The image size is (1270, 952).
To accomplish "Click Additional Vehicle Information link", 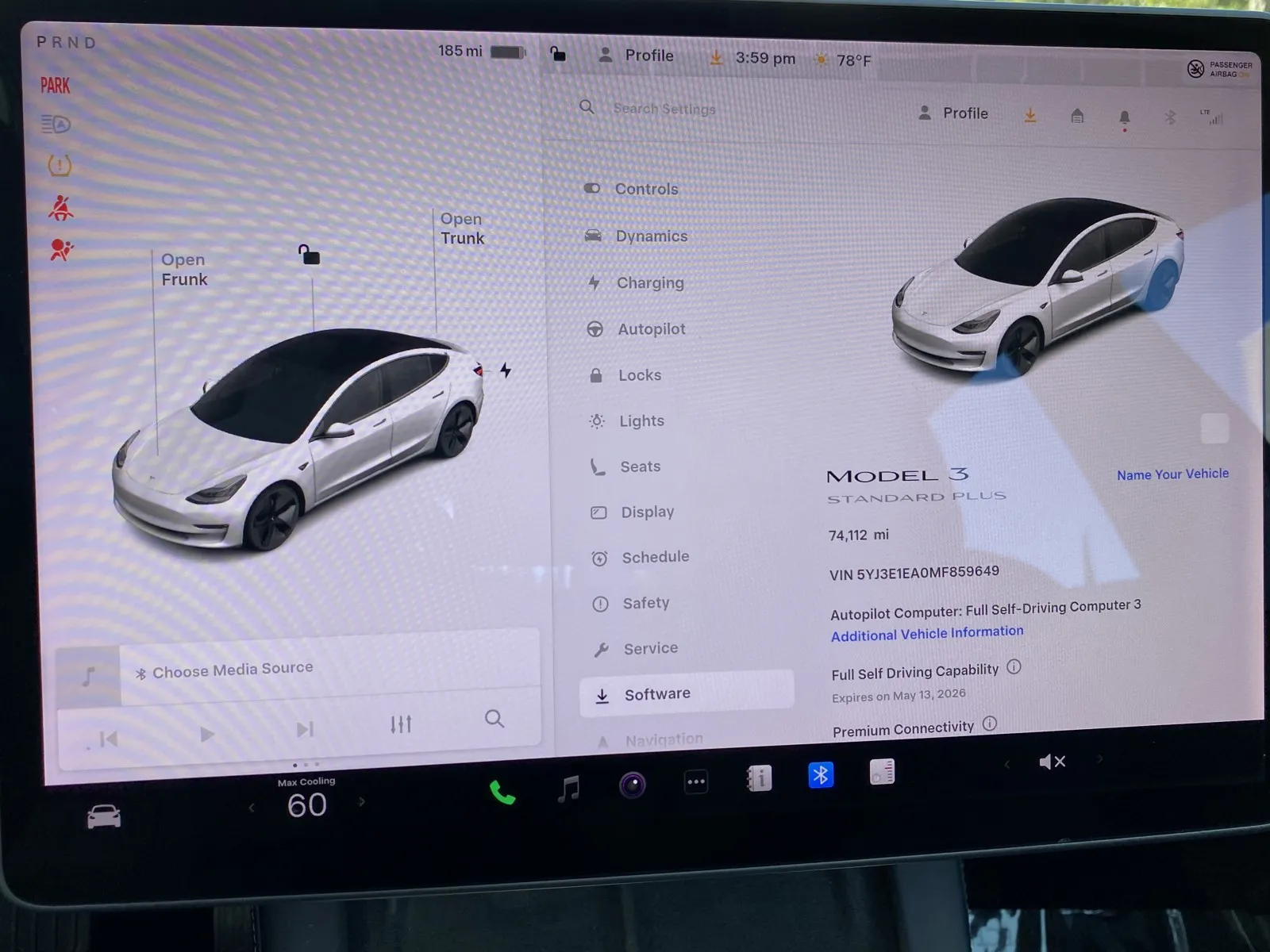I will click(x=926, y=634).
